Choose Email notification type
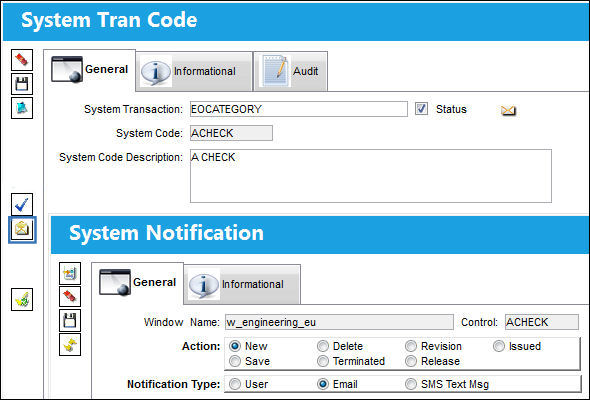Image resolution: width=590 pixels, height=400 pixels. (x=323, y=384)
